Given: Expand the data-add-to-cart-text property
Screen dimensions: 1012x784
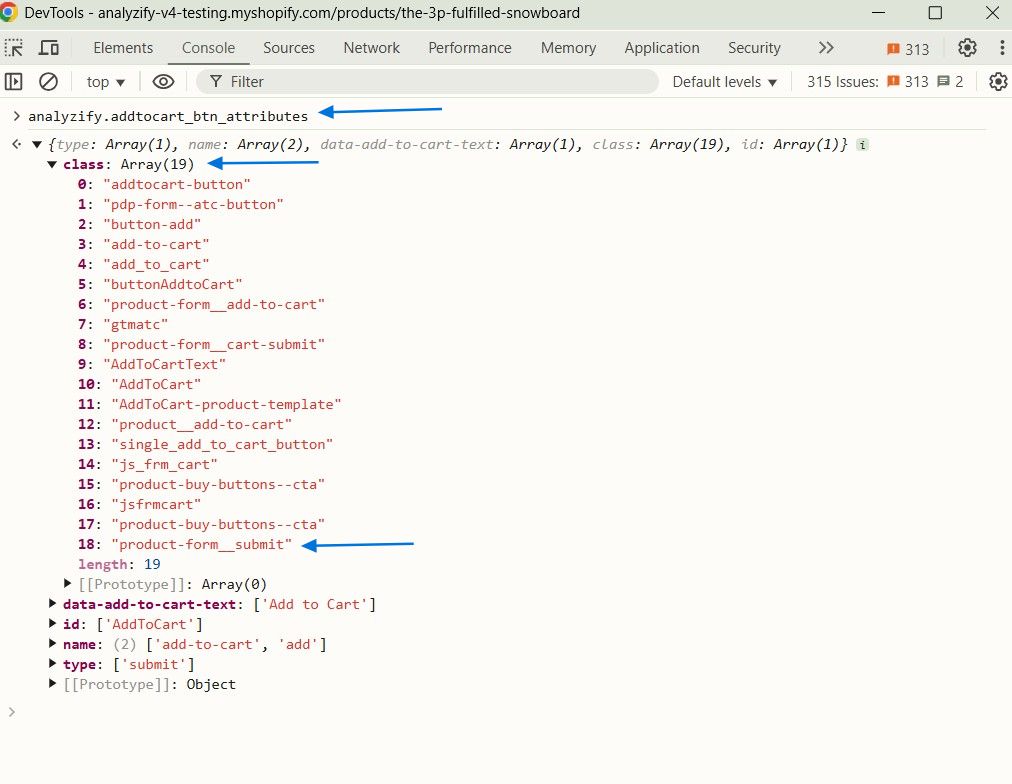Looking at the screenshot, I should point(52,604).
